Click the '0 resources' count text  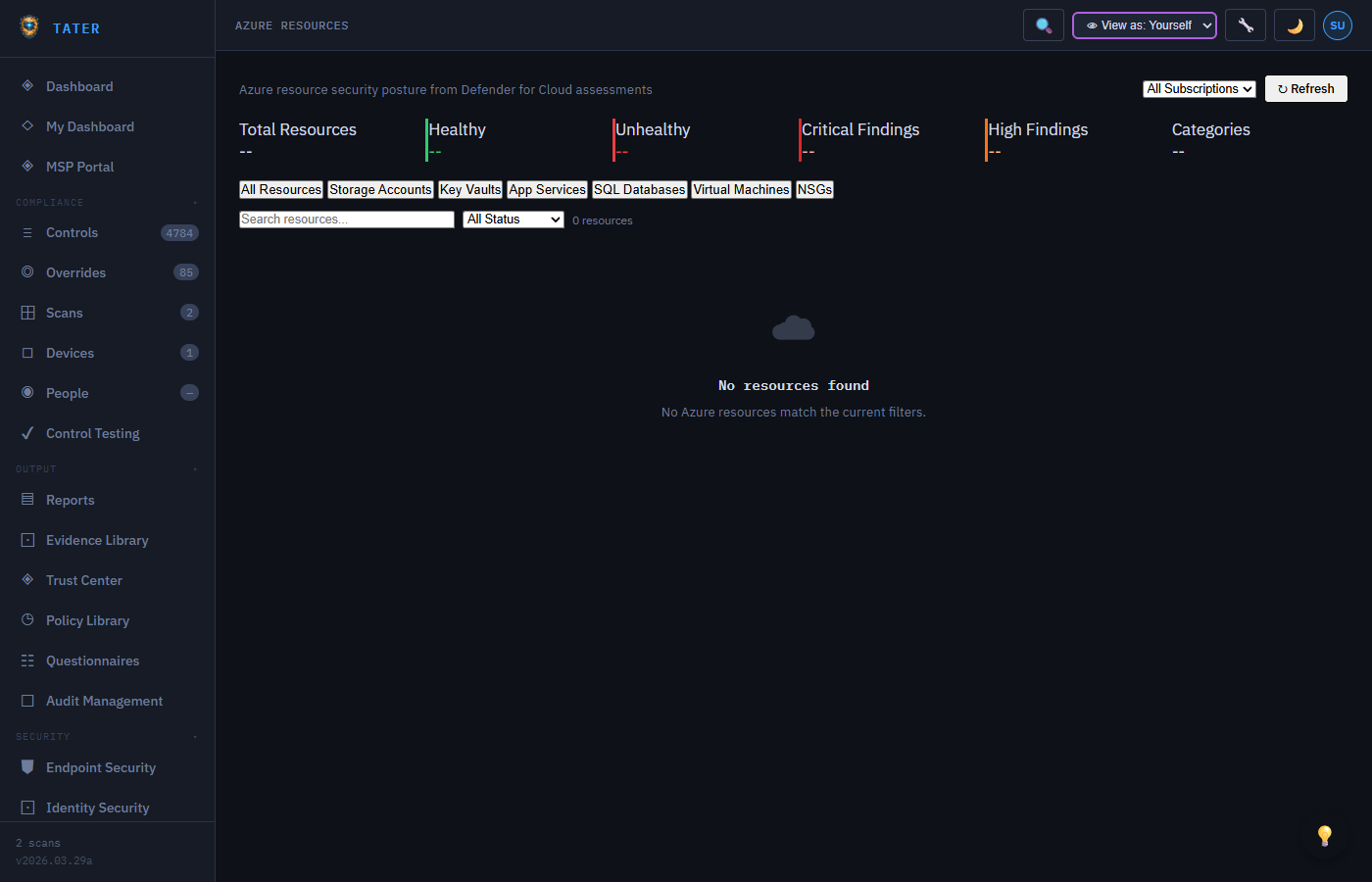[603, 220]
